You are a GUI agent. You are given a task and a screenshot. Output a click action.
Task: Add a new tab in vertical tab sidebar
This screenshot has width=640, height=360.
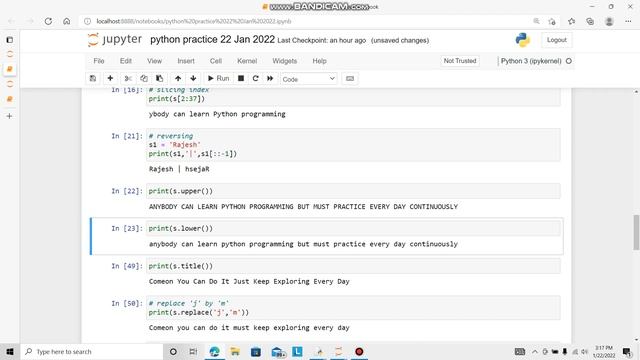pyautogui.click(x=9, y=116)
